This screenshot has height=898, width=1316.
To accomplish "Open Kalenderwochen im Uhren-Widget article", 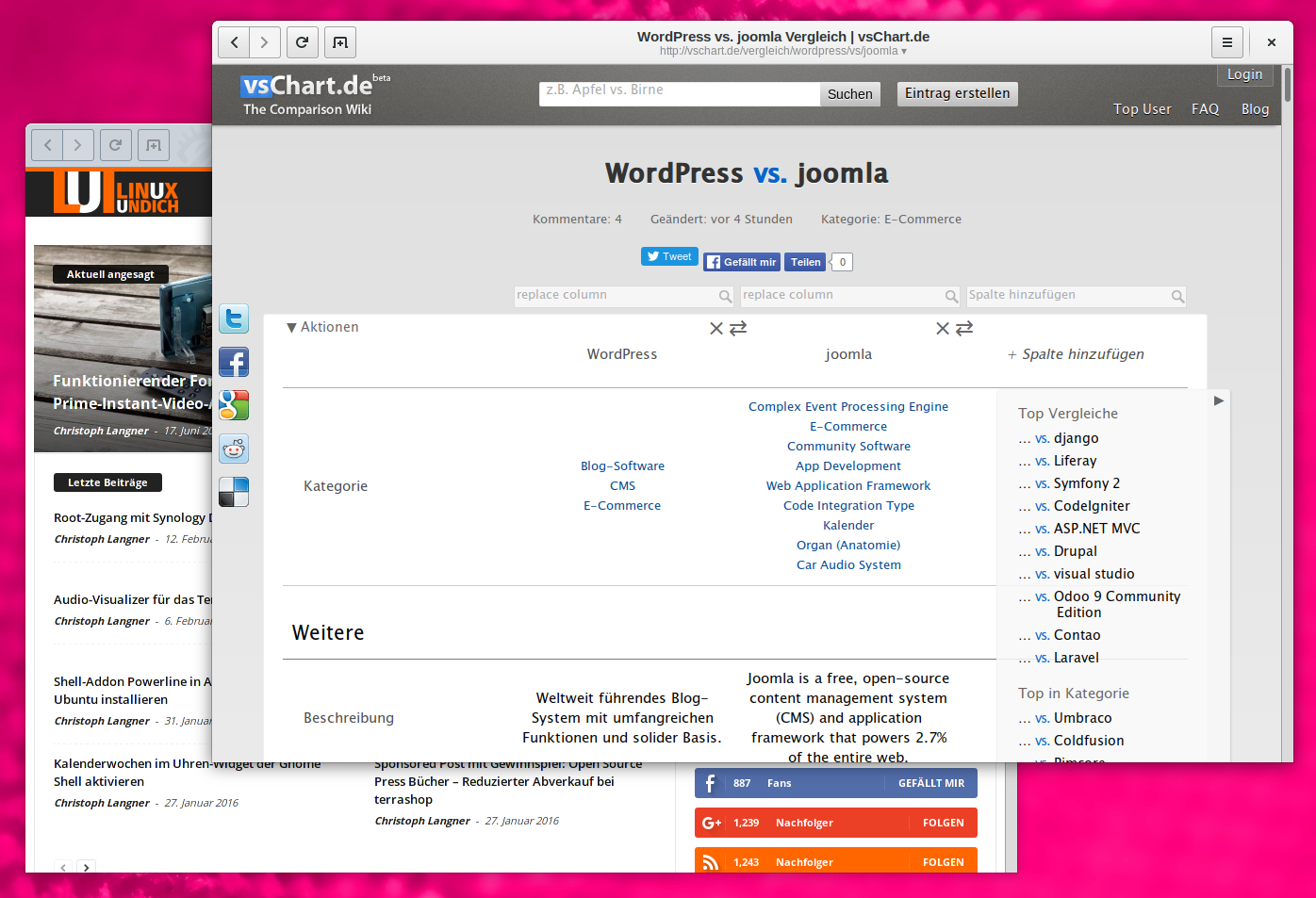I will (x=187, y=773).
